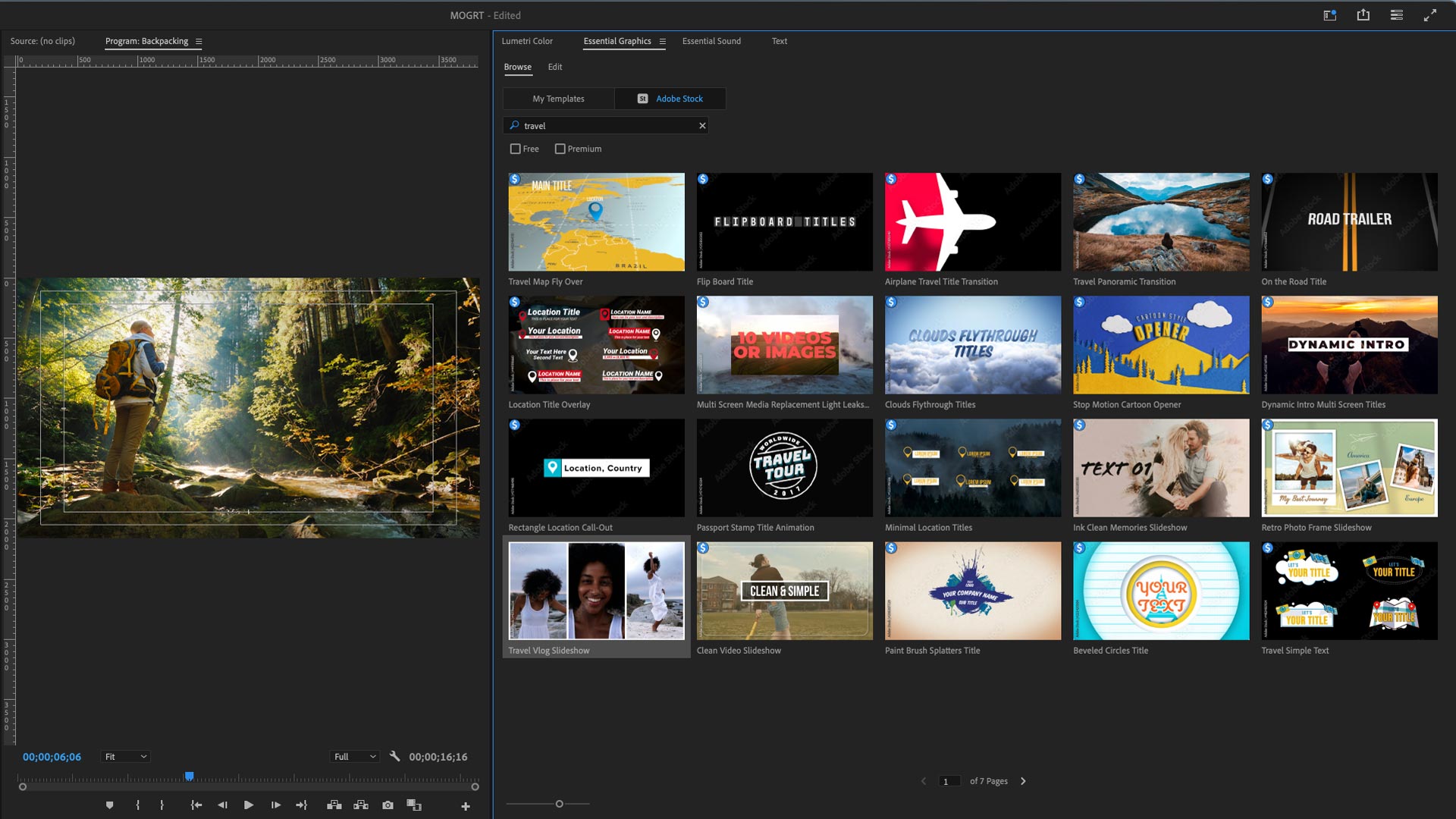
Task: Click the Export Frame camera icon
Action: [x=388, y=805]
